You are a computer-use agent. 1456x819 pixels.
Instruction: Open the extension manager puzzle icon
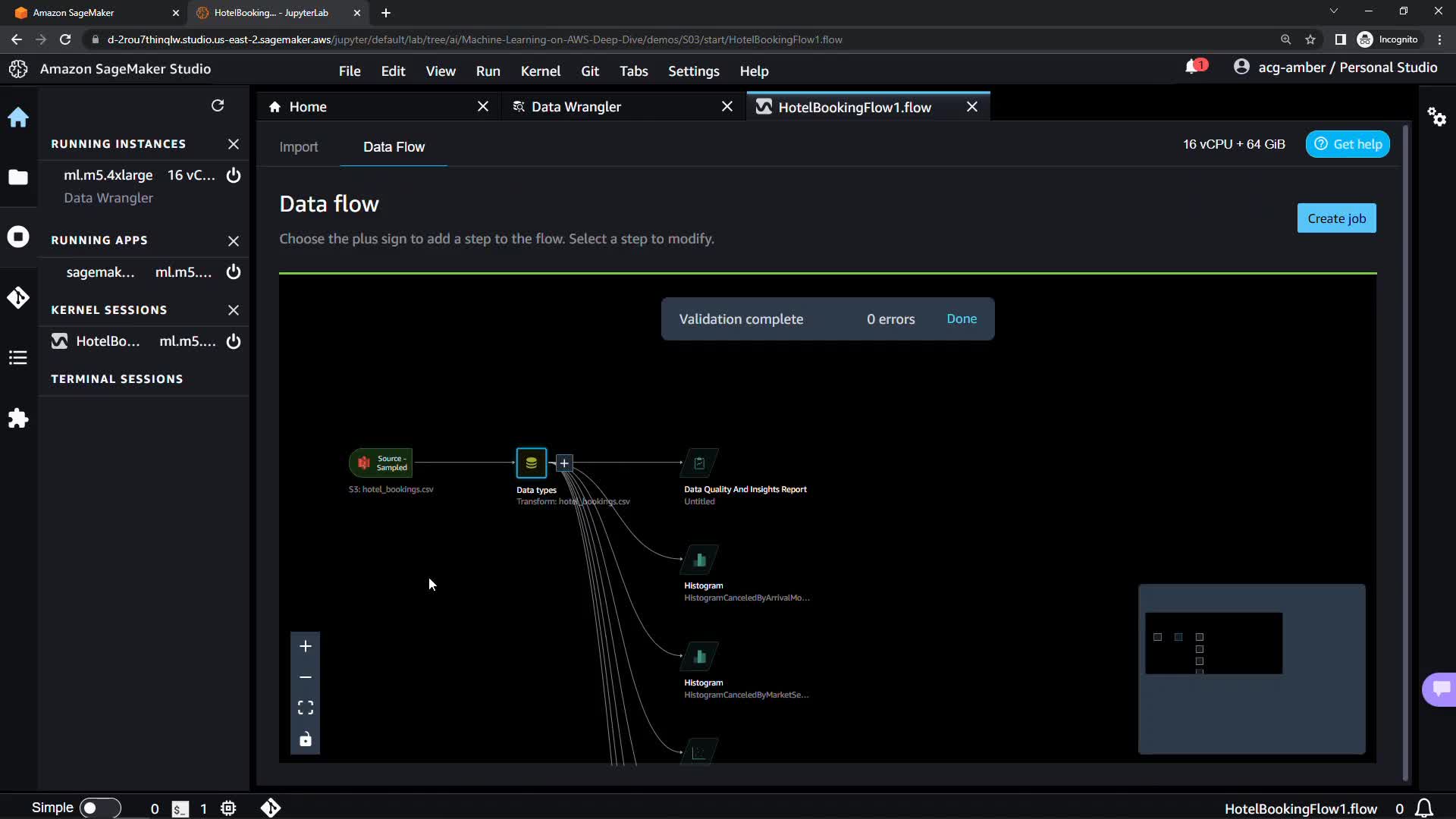pos(18,419)
